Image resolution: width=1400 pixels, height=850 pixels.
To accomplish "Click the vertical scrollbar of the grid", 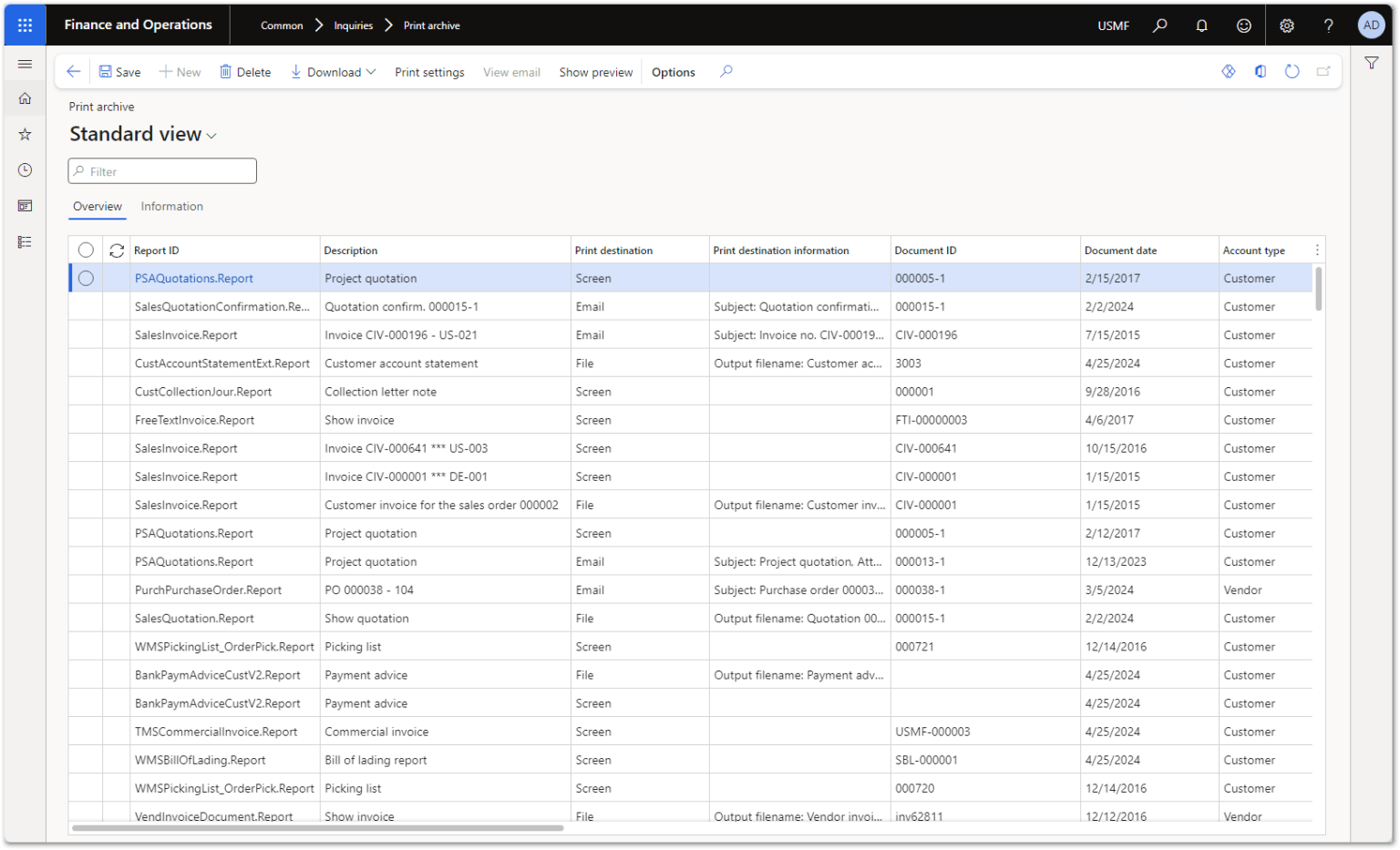I will (x=1318, y=289).
